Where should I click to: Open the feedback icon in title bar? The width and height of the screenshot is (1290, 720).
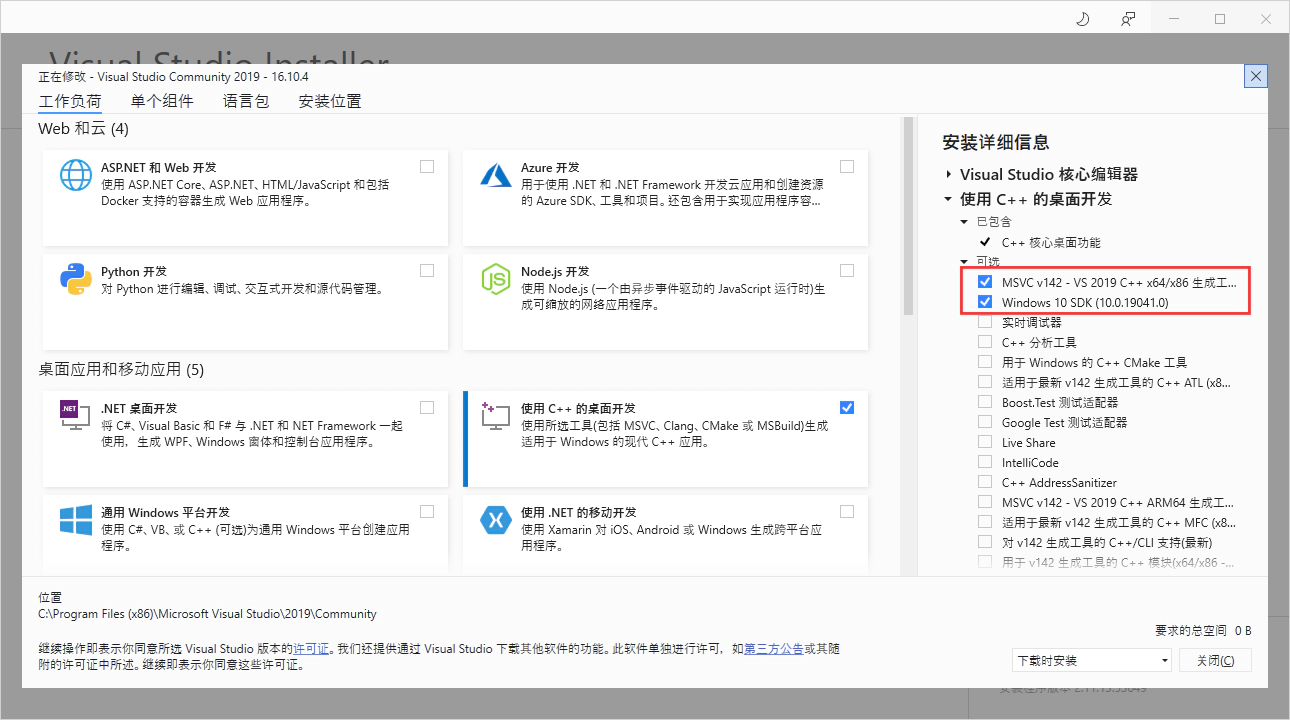[1128, 19]
